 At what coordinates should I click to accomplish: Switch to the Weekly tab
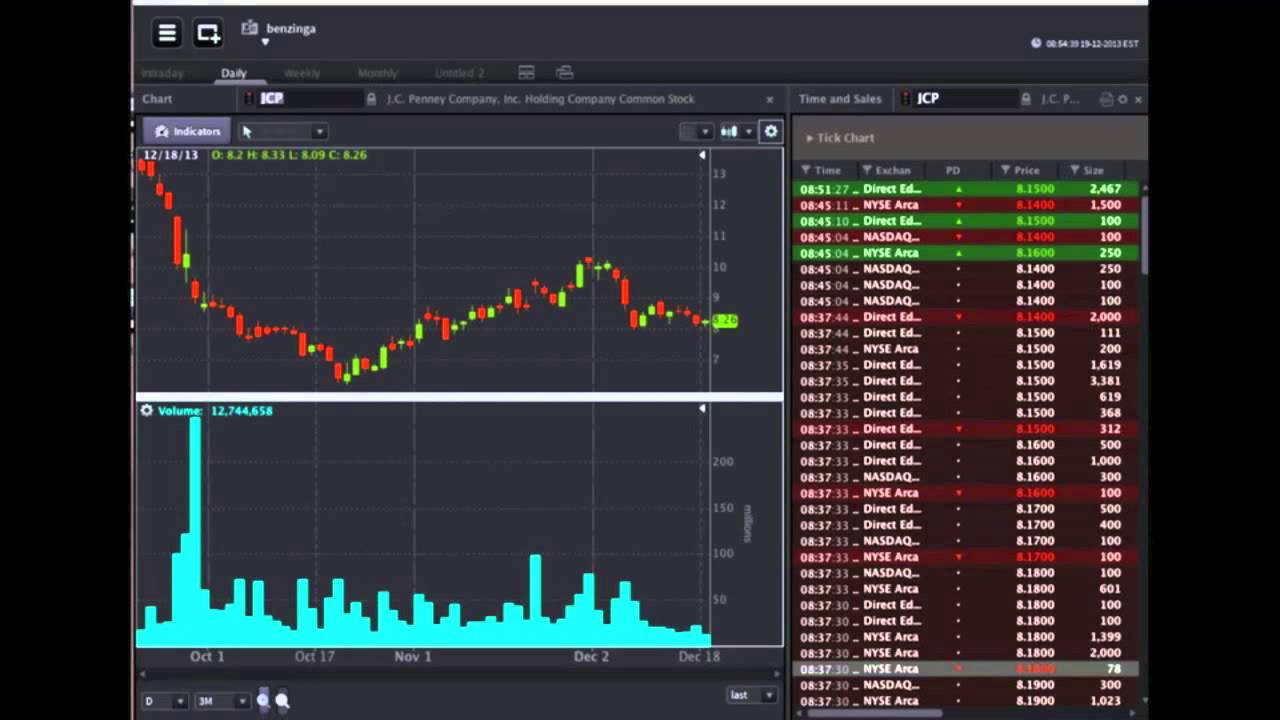(302, 73)
